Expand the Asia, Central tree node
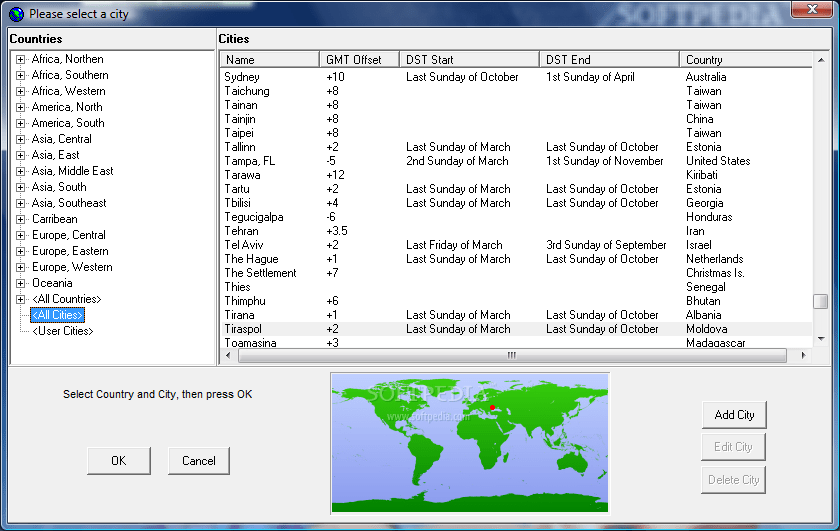Screen dimensions: 840x531 pos(20,139)
